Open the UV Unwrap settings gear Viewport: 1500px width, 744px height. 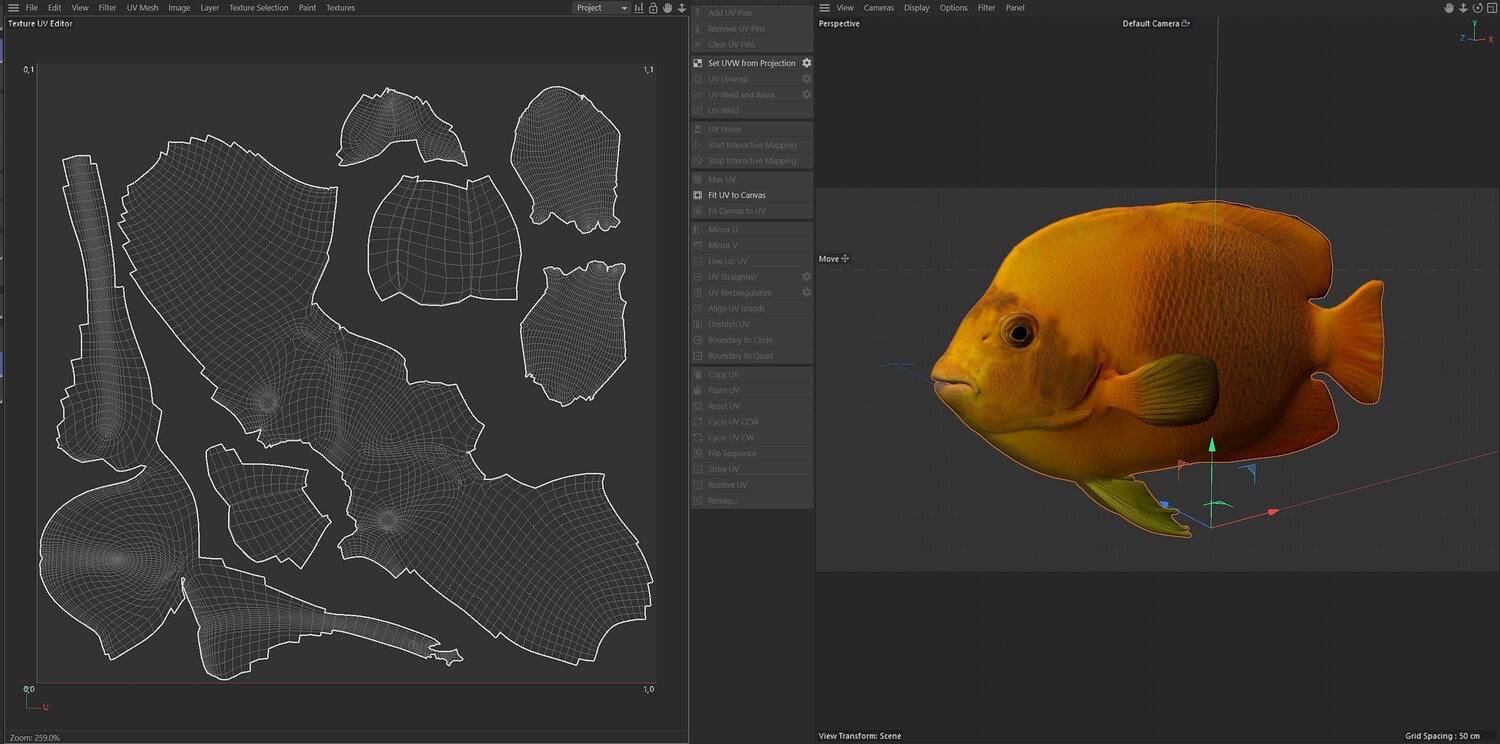(807, 79)
